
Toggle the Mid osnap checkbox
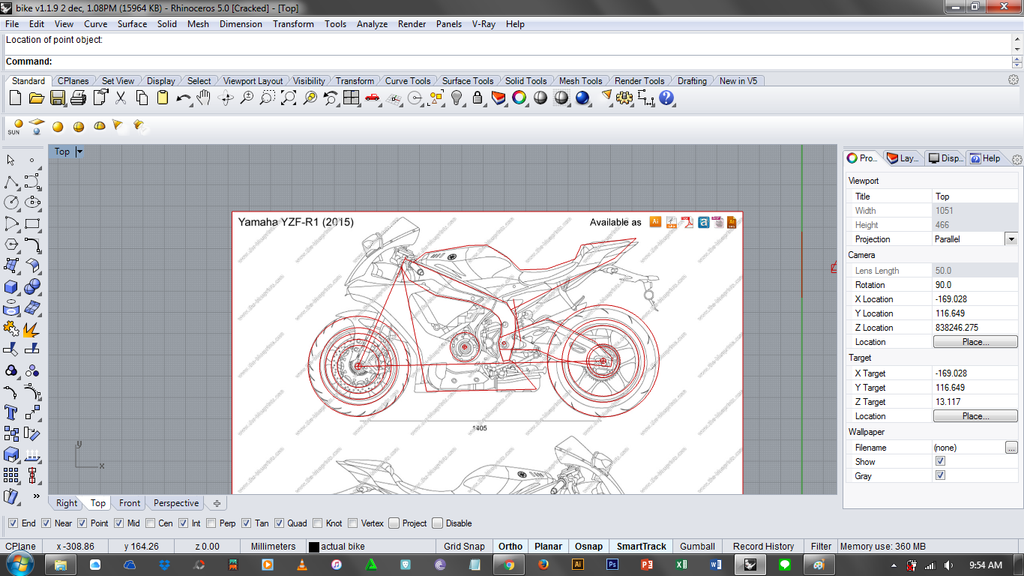(x=119, y=523)
